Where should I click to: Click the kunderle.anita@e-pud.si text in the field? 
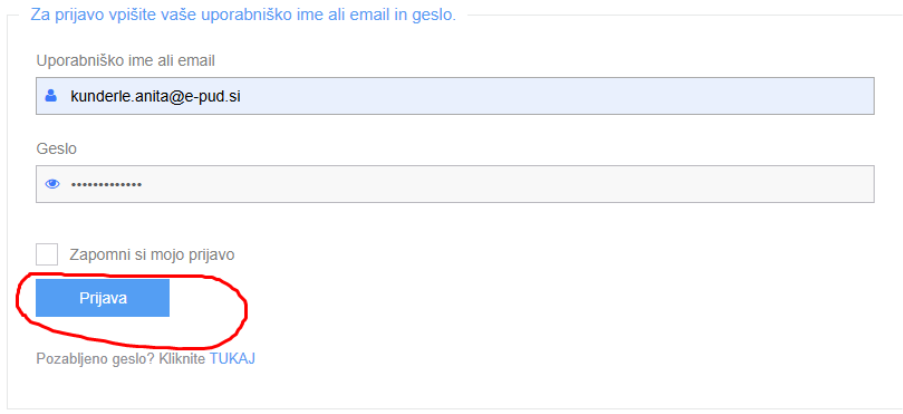155,96
